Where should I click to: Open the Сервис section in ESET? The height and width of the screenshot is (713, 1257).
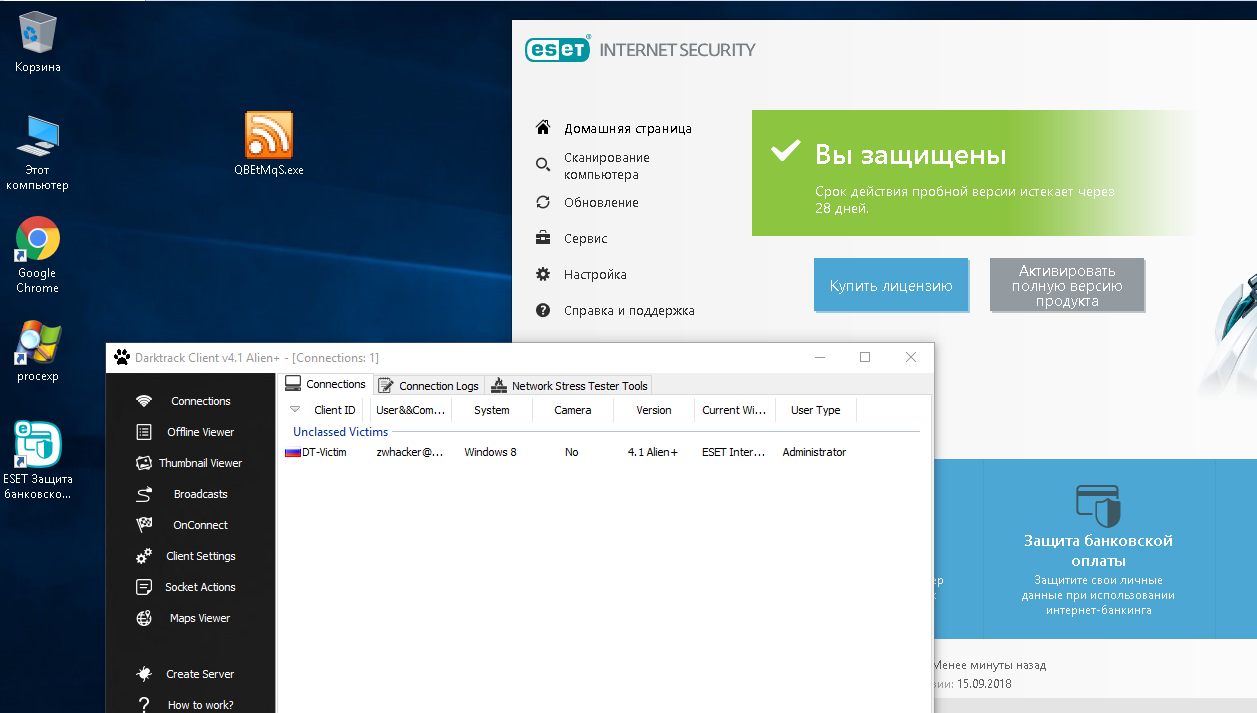pos(585,238)
